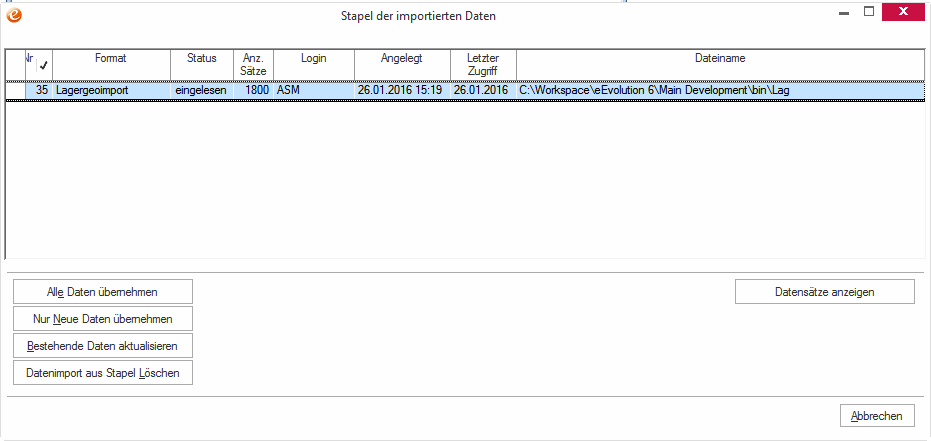Click the Anz. Sätze column header
Viewport: 931px width, 441px height.
pyautogui.click(x=254, y=65)
